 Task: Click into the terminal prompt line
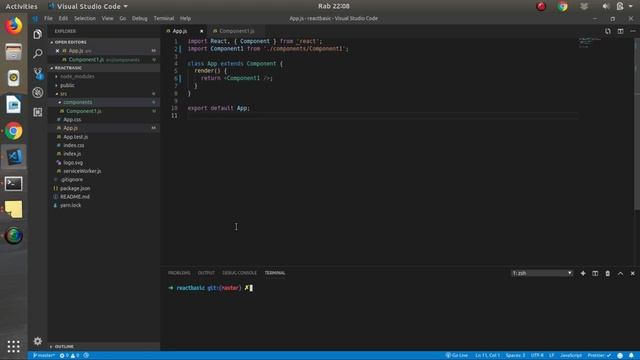click(x=210, y=288)
